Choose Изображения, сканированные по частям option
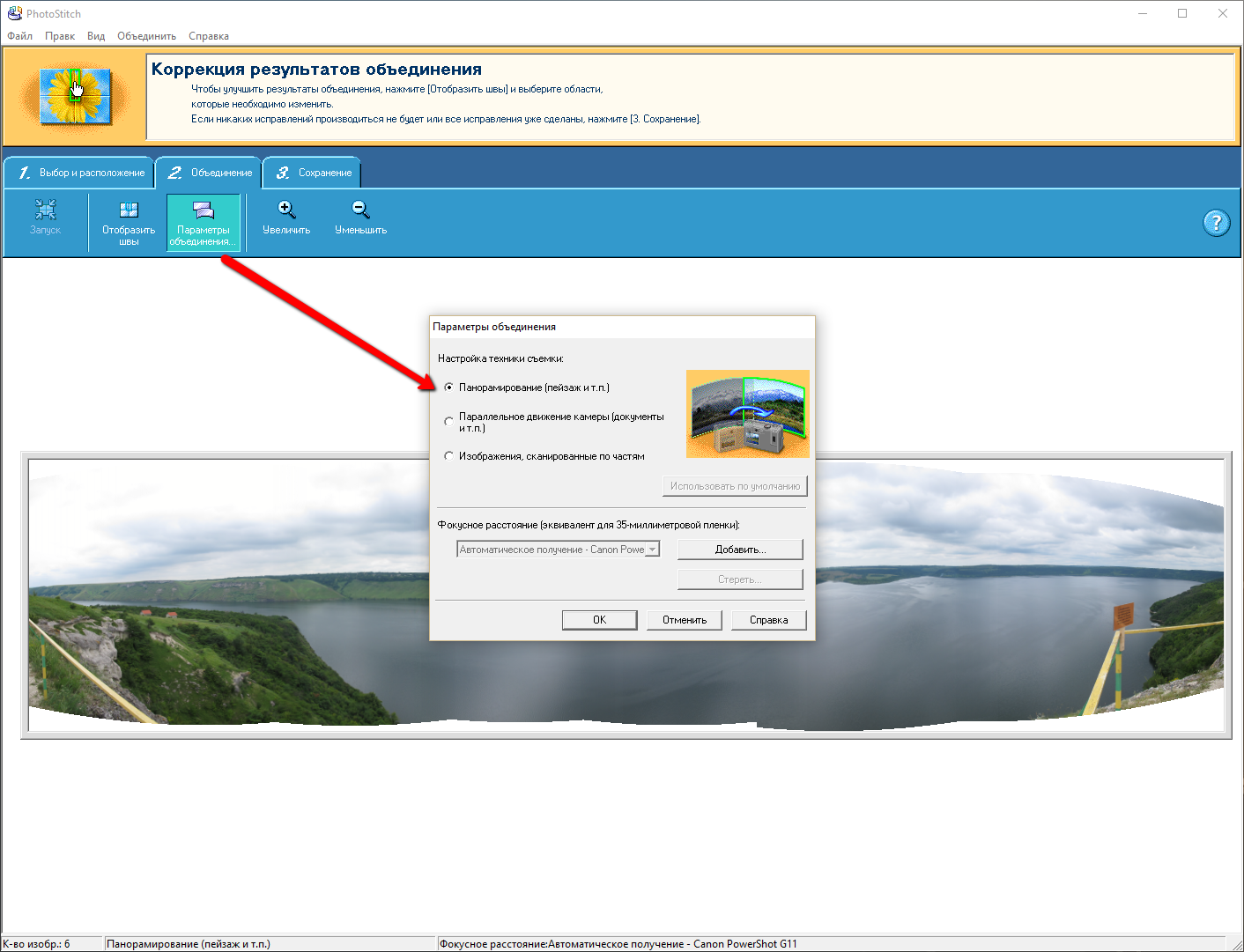Screen dimensions: 1244x952 point(449,456)
